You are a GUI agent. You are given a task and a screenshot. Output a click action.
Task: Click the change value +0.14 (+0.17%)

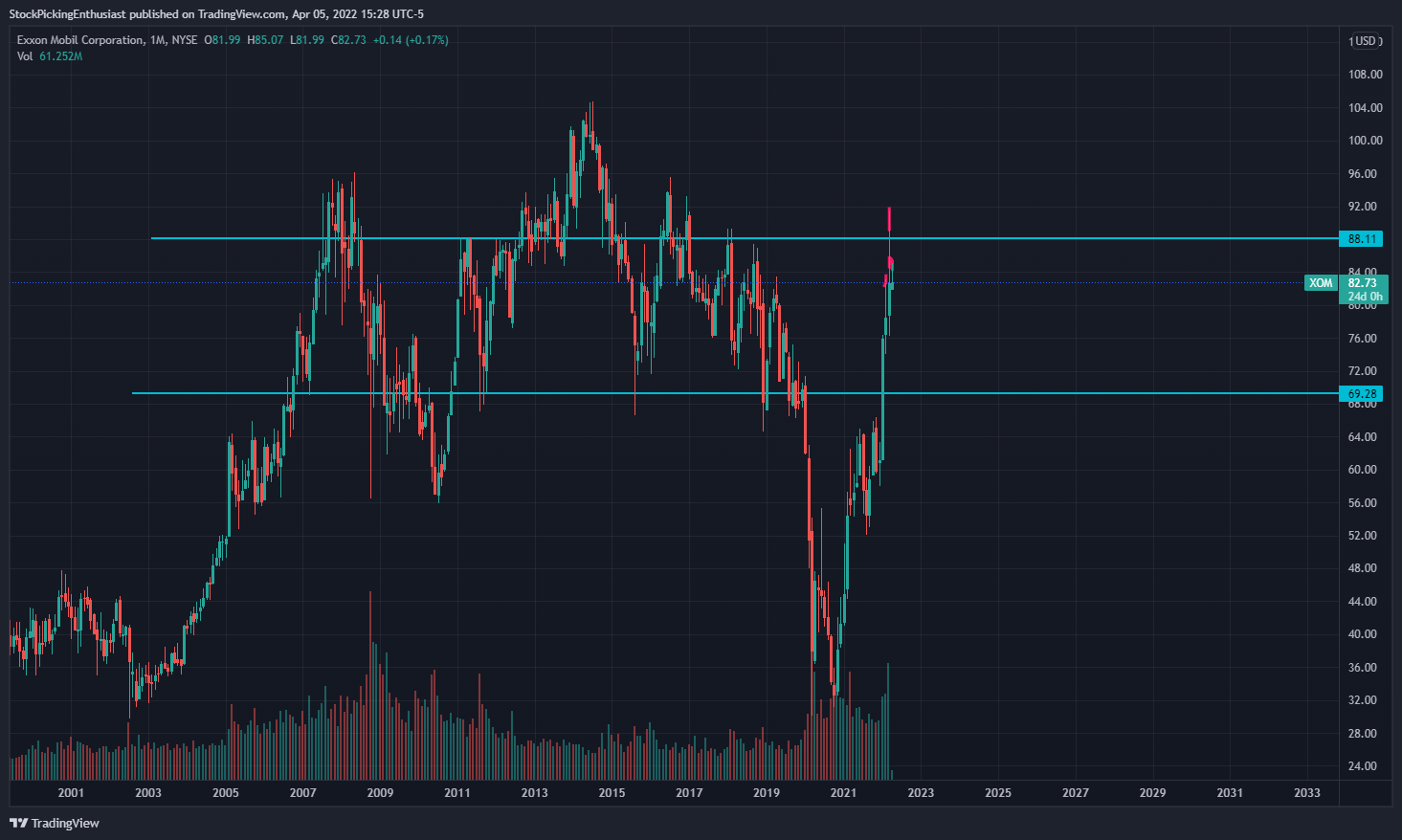tap(411, 40)
